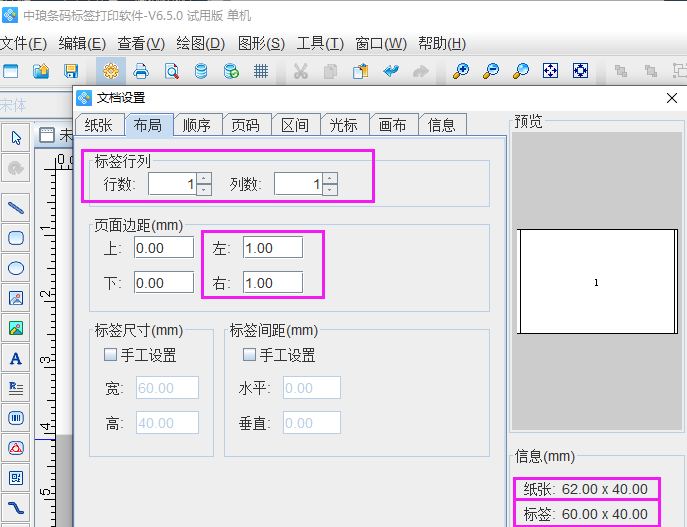This screenshot has width=687, height=527.
Task: Select the green landscape image tool
Action: pos(16,328)
